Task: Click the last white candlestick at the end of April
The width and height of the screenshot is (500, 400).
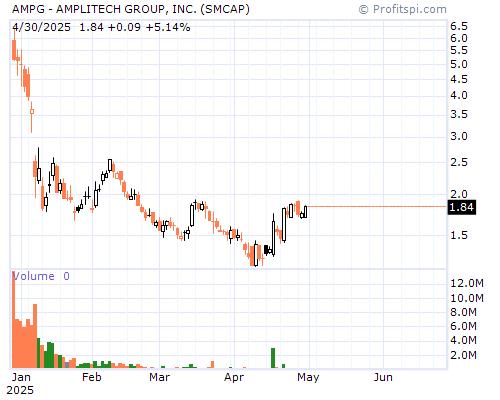Action: point(305,212)
